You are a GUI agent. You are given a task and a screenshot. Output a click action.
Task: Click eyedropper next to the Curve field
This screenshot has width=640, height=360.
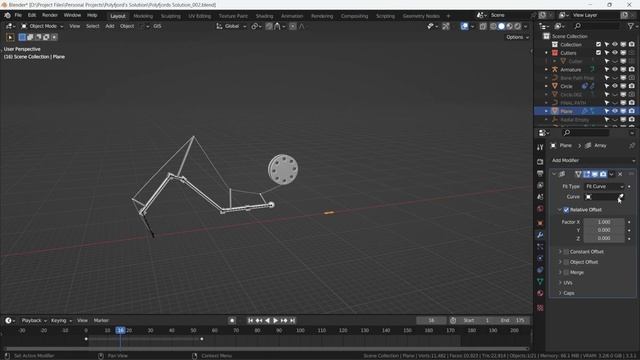pyautogui.click(x=620, y=197)
